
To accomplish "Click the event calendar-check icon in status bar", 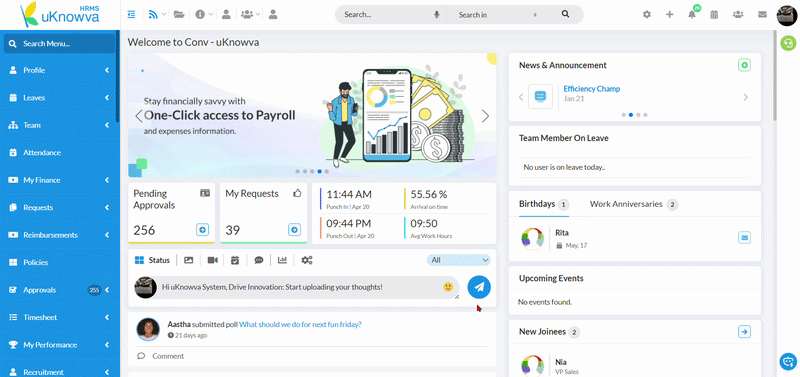I will [x=235, y=260].
